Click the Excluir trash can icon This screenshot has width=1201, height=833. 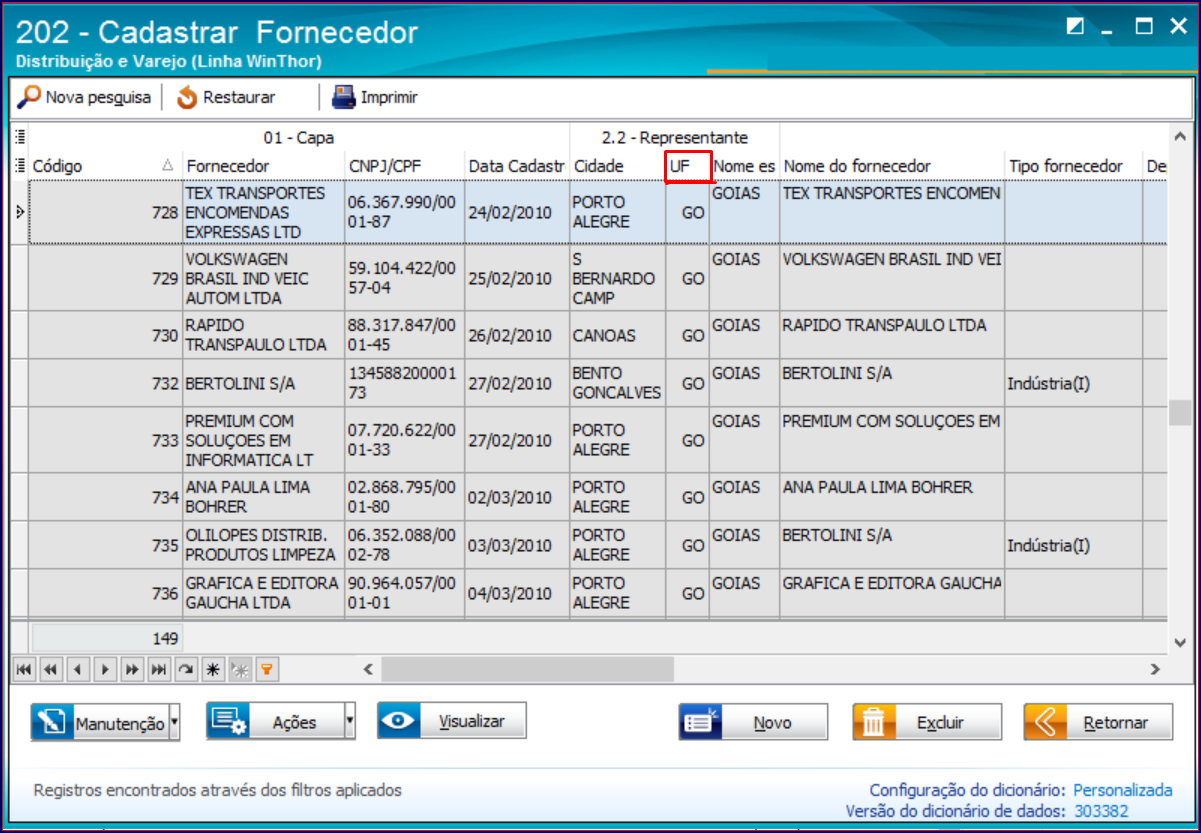point(874,722)
